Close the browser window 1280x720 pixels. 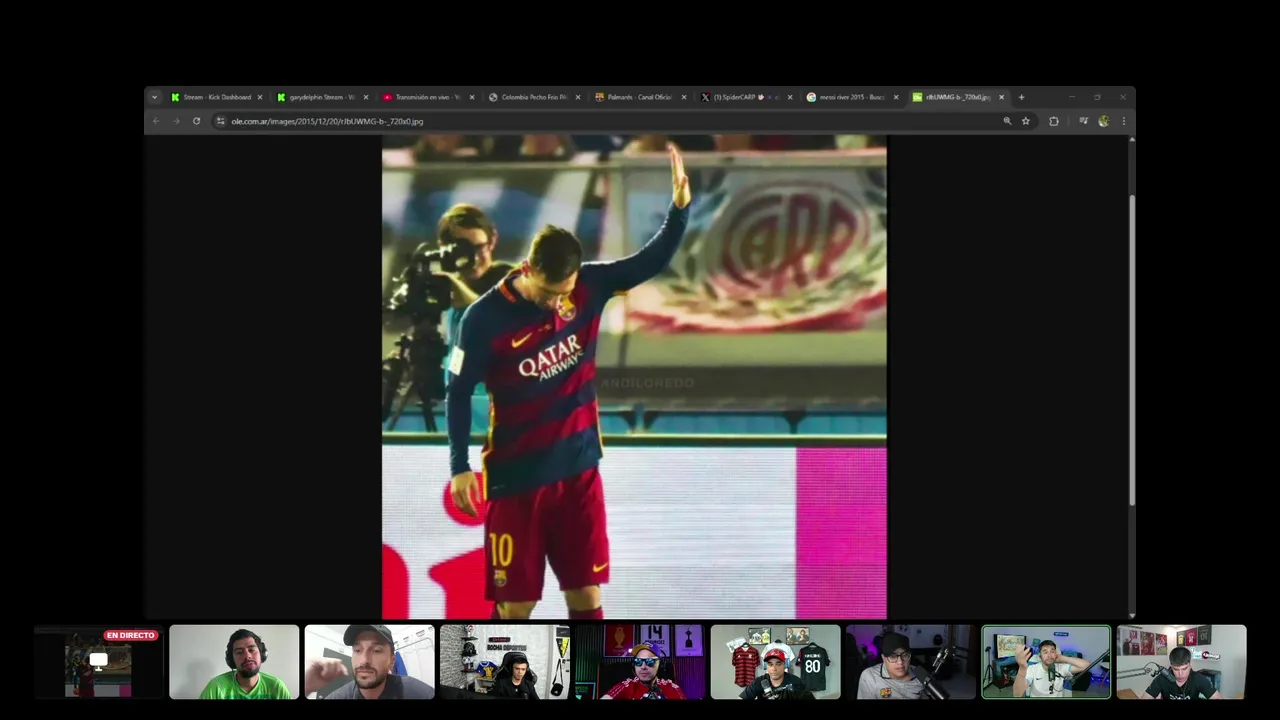[x=1122, y=97]
